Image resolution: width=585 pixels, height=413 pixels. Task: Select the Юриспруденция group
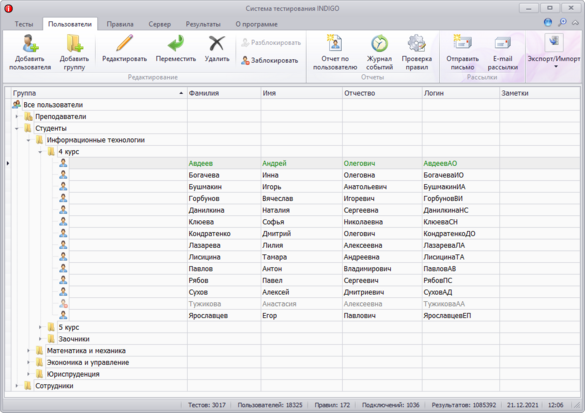[73, 374]
